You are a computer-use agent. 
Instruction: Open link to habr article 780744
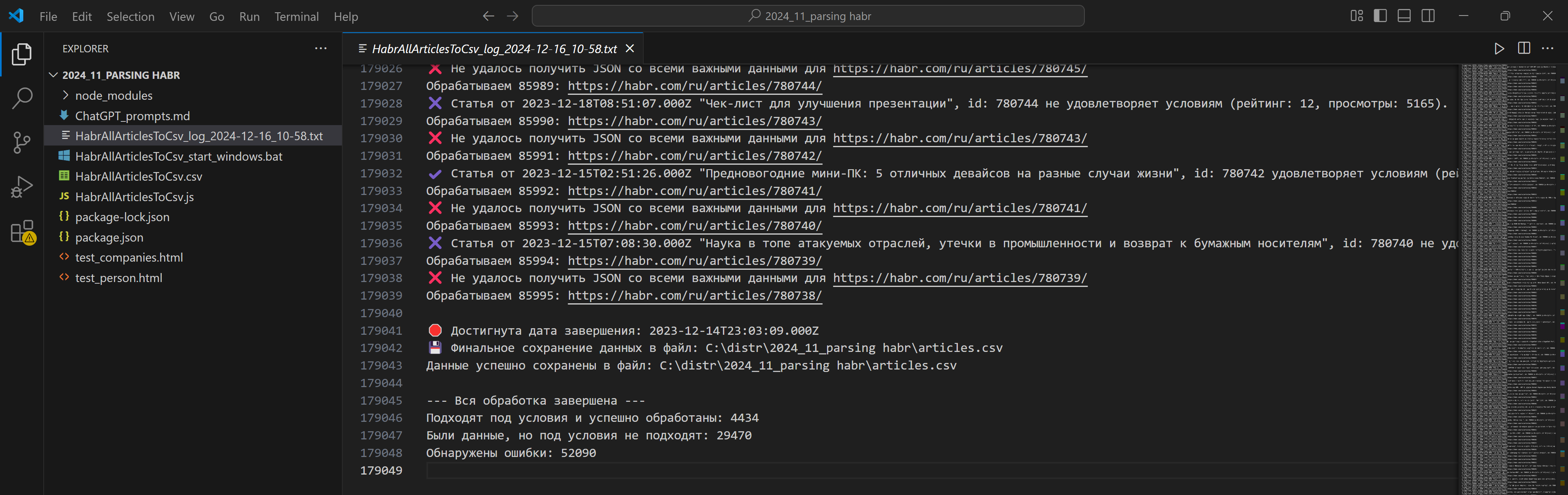pos(694,86)
